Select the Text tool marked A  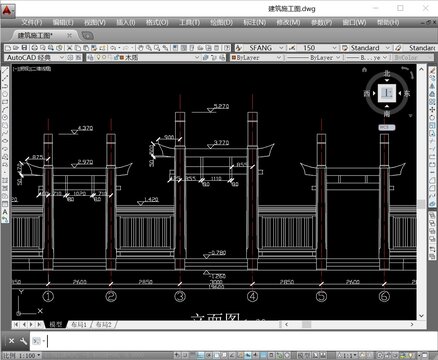coord(5,212)
